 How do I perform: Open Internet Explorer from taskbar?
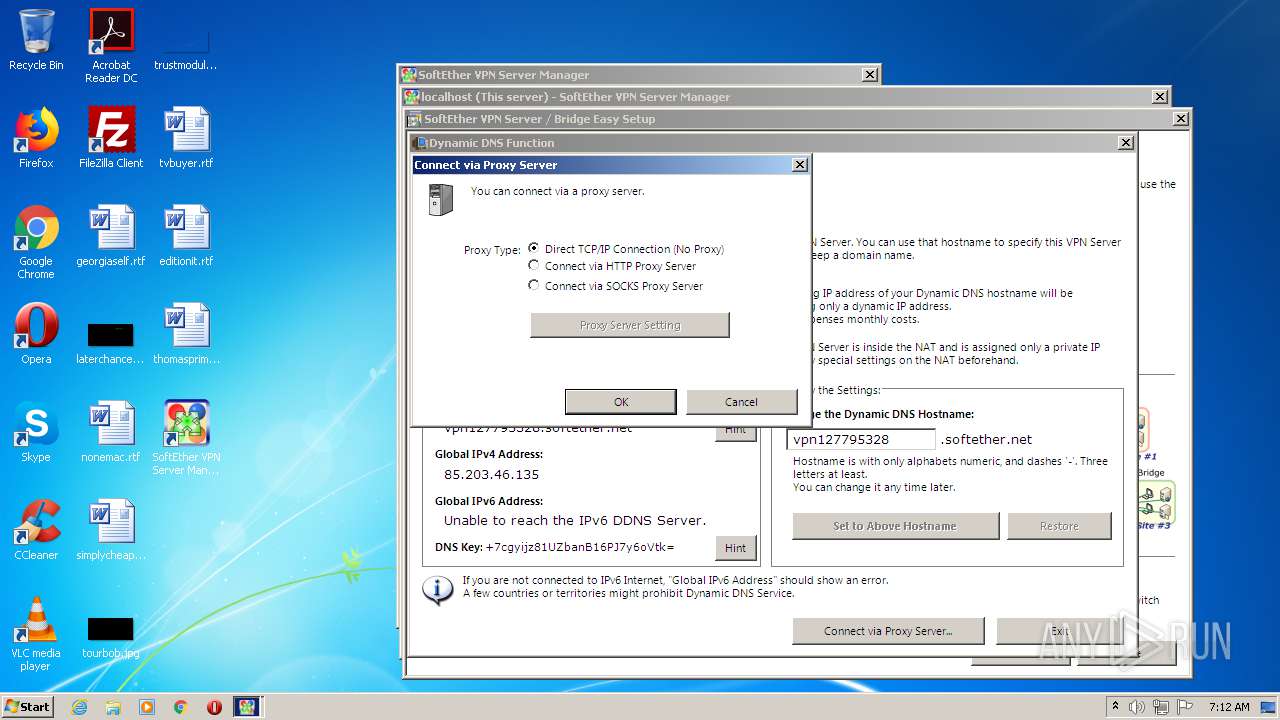[x=79, y=707]
